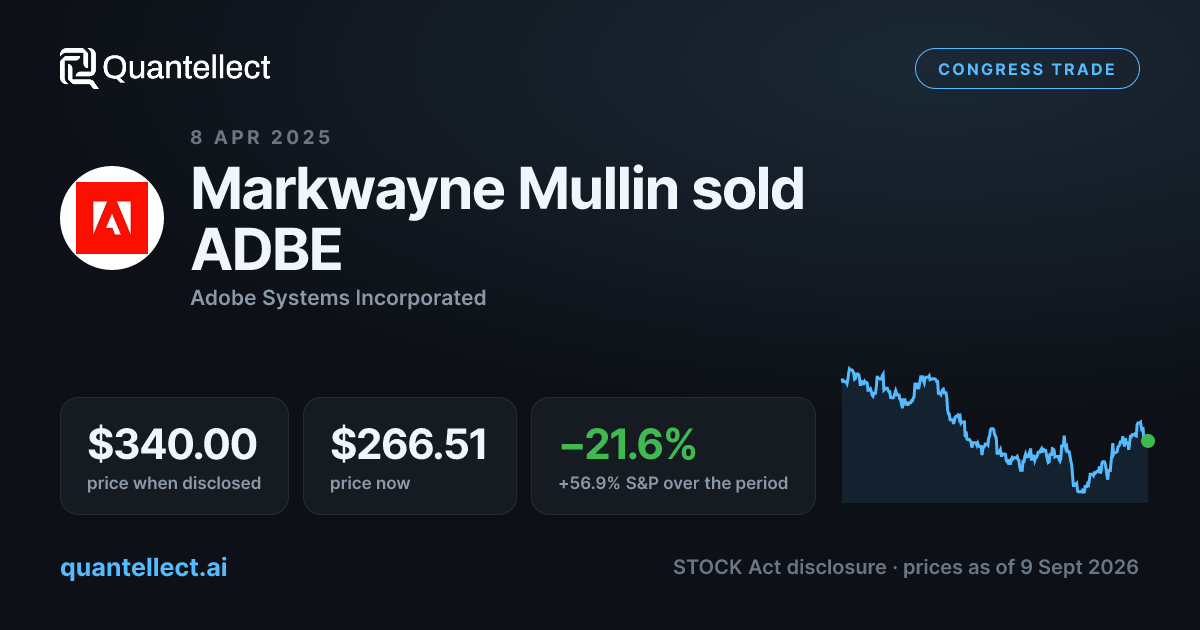Click the Quantellect logo icon
Viewport: 1200px width, 630px height.
point(79,68)
